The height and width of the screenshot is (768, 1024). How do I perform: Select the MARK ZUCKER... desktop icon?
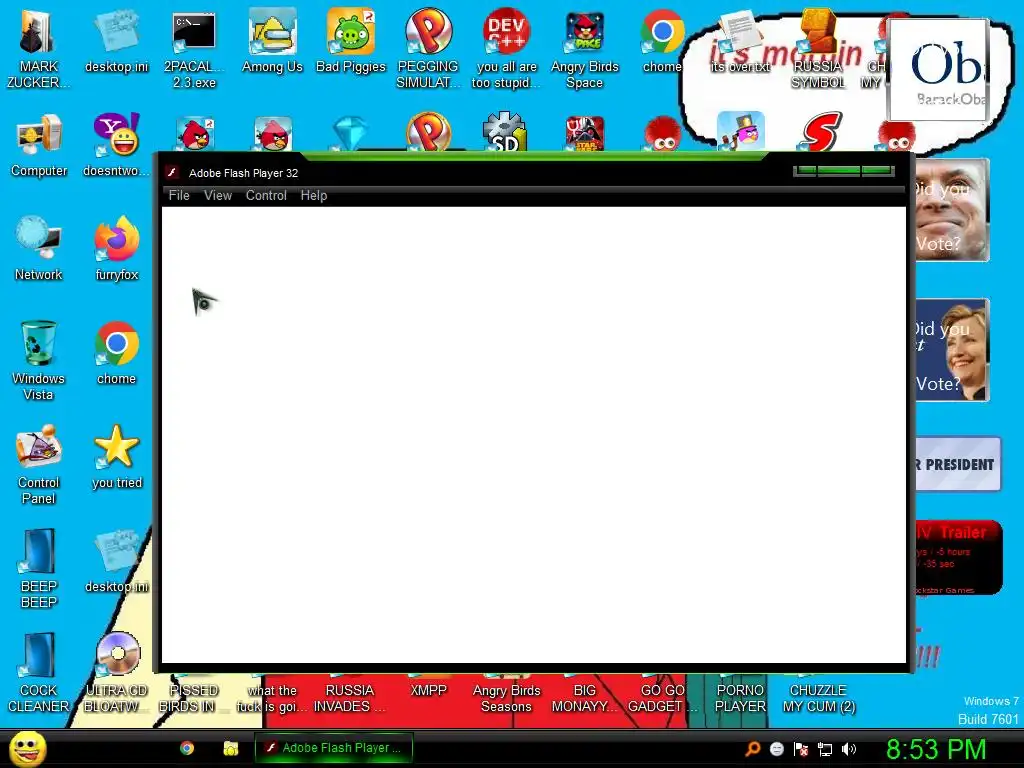(38, 48)
